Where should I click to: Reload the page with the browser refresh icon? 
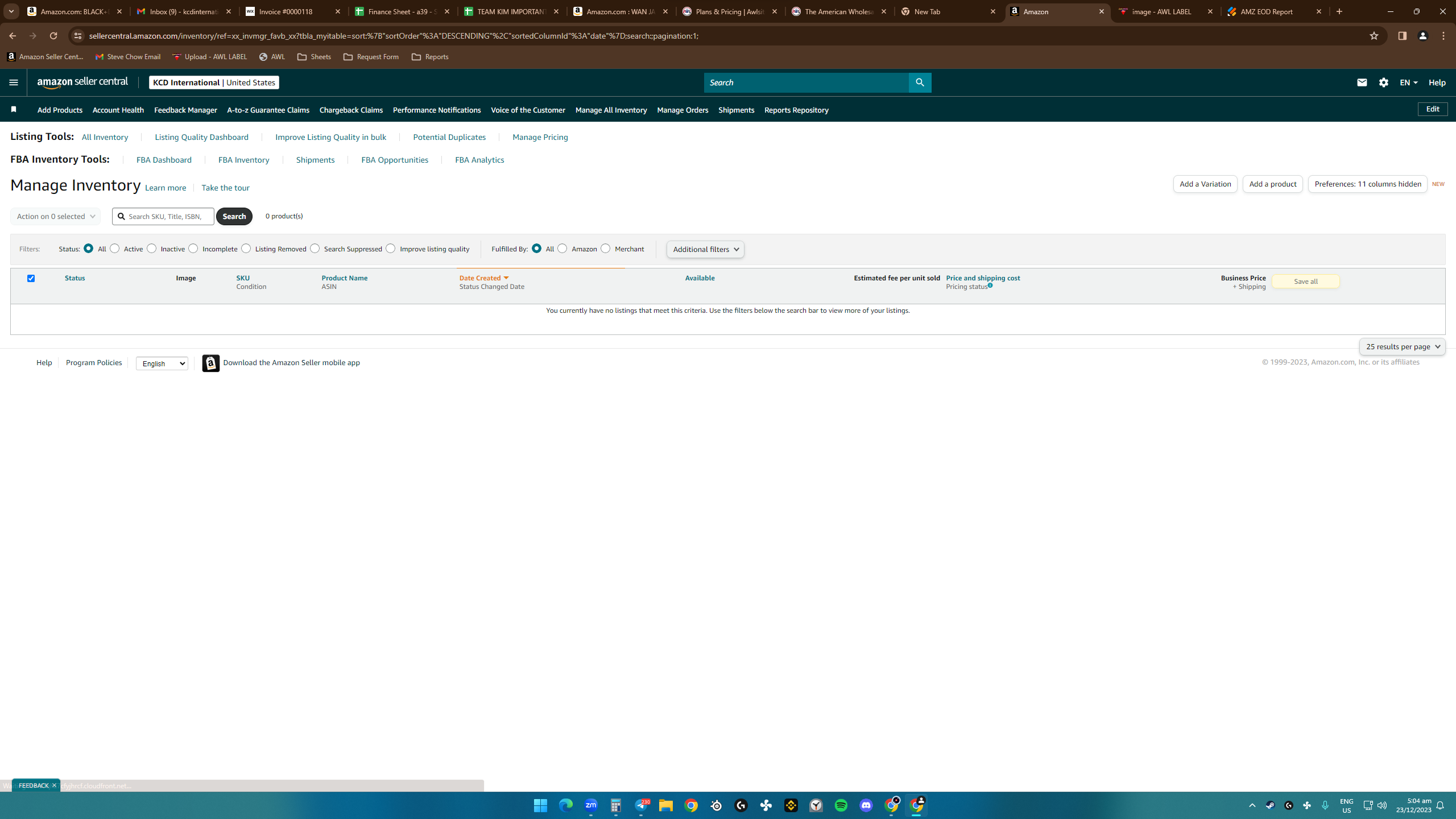(53, 36)
